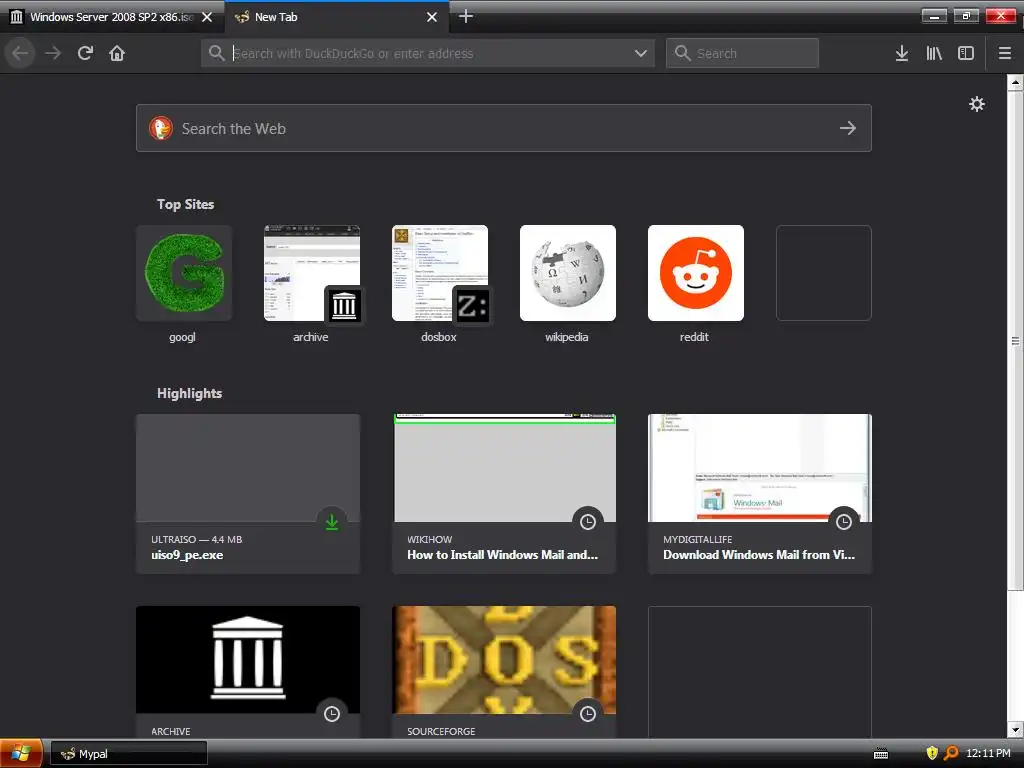
Task: Toggle the sidebar view icon
Action: point(966,53)
